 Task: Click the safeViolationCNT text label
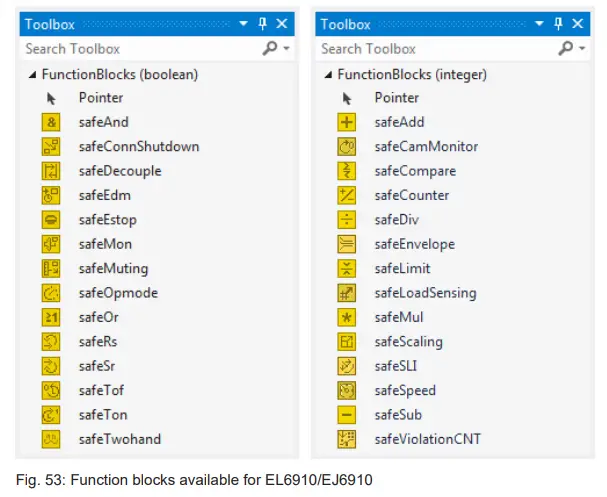tap(428, 439)
